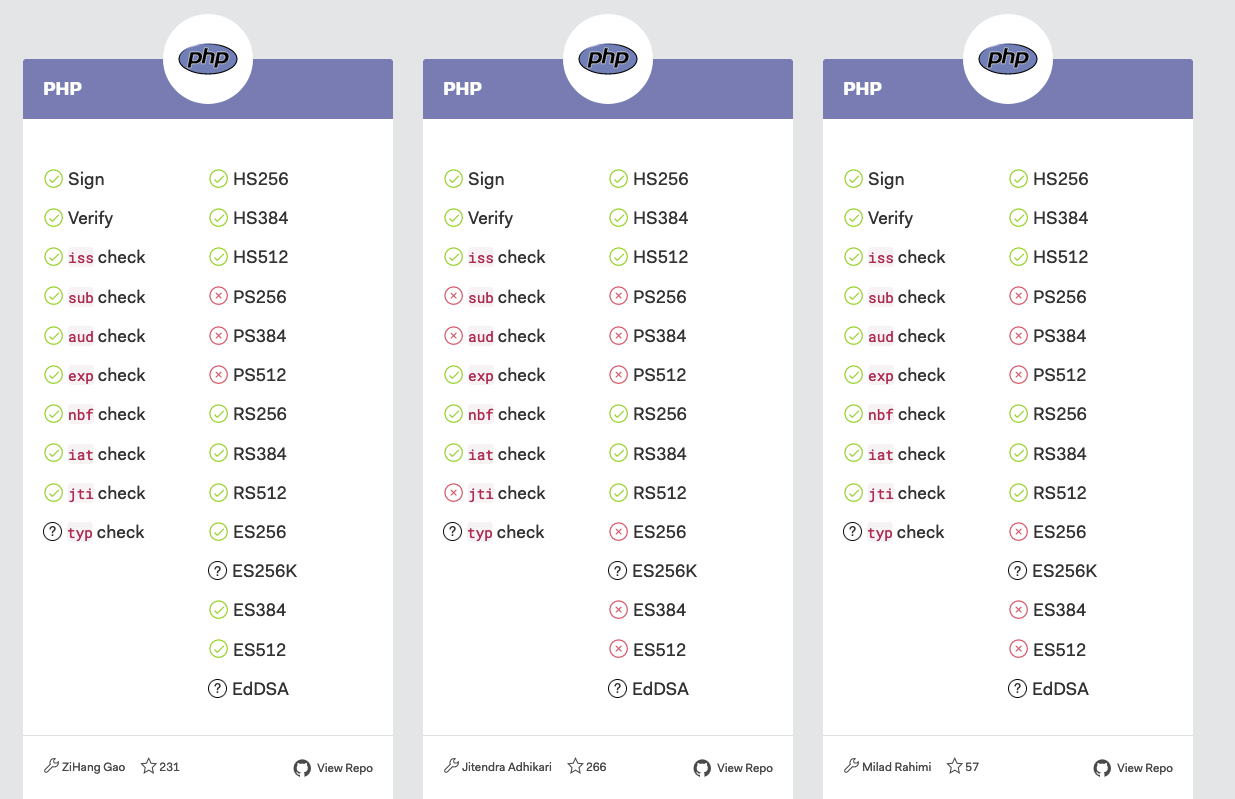Open View Repo link on Jitendra Adhikari's card

(x=733, y=768)
